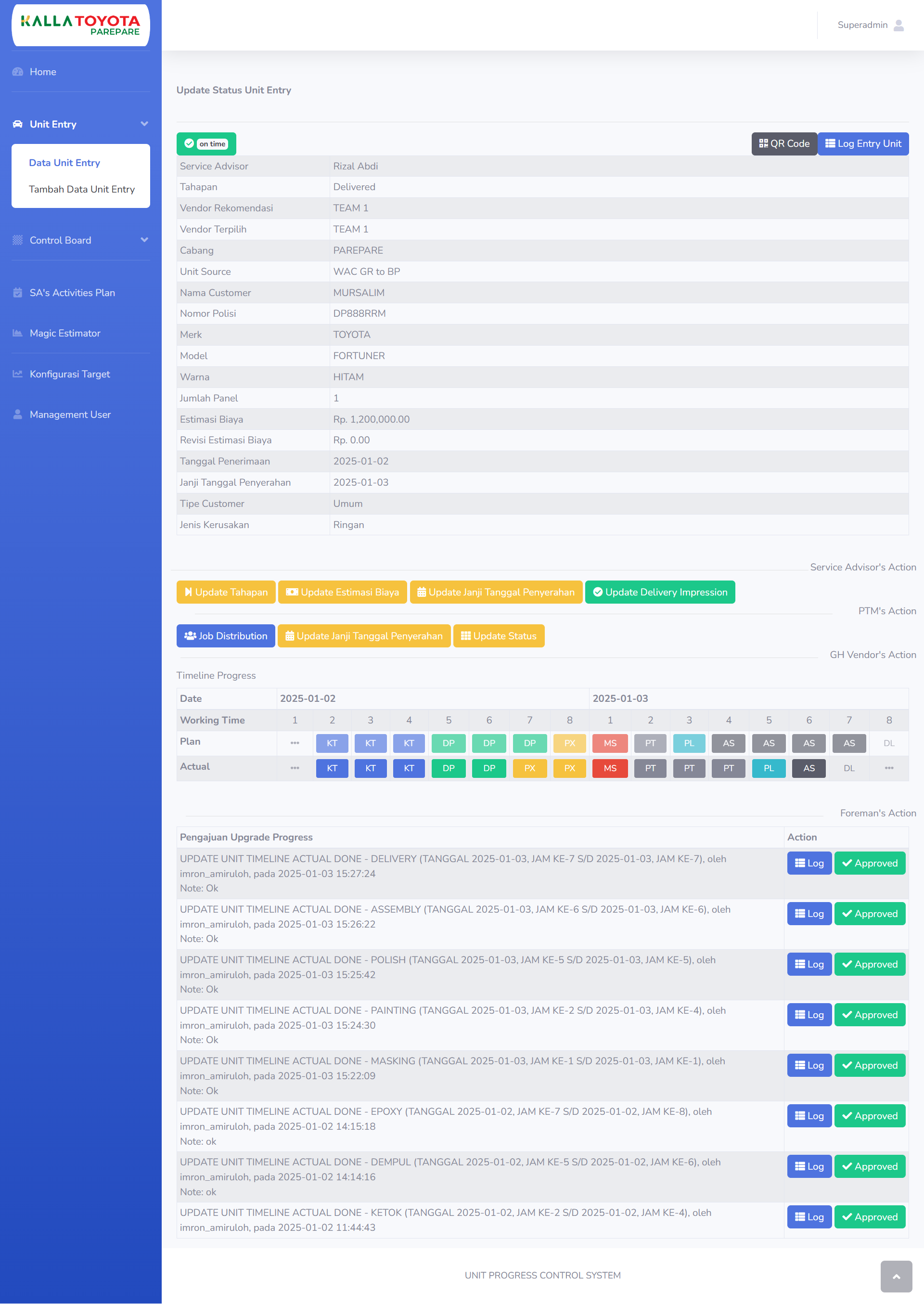Screen dimensions: 924x1304
Task: Click Update Delivery Impression button
Action: (x=659, y=592)
